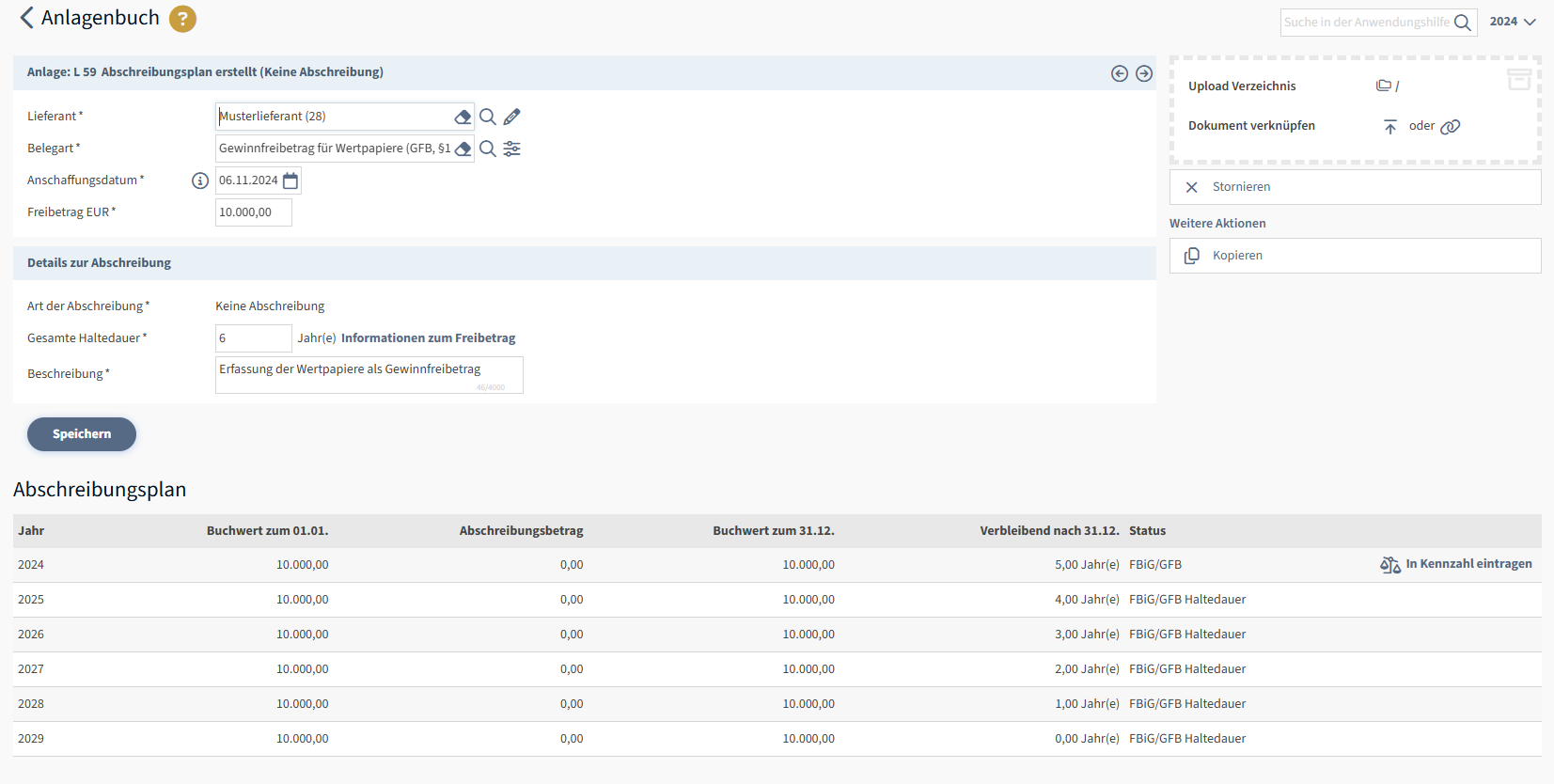The height and width of the screenshot is (784, 1554).
Task: Link document with chain icon
Action: (1451, 126)
